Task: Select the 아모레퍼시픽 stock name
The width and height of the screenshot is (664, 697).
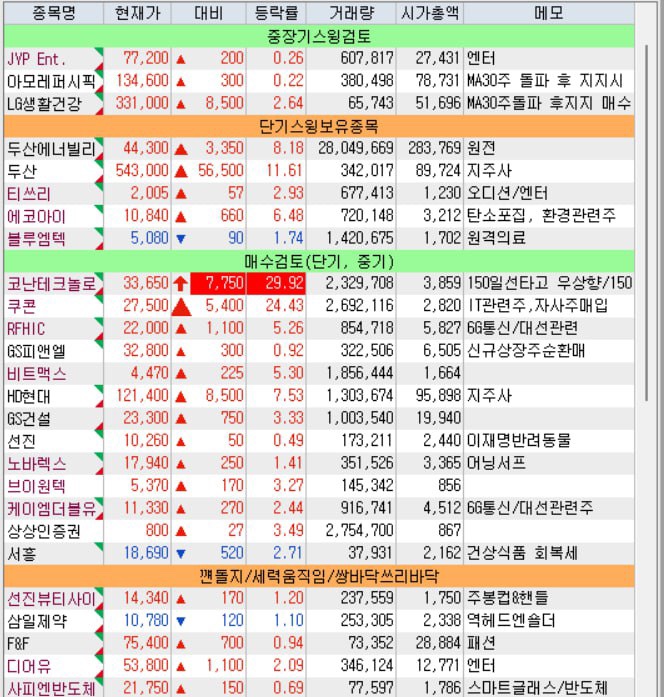Action: click(51, 81)
